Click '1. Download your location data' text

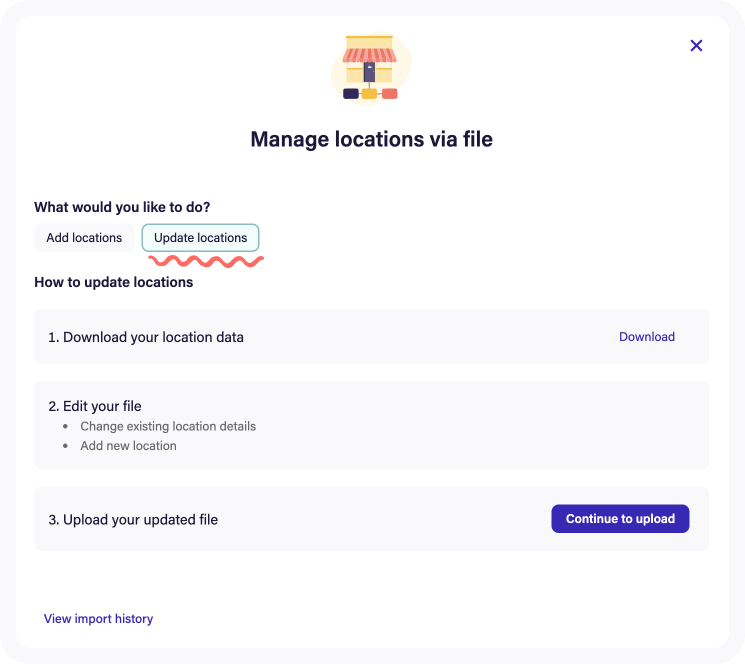[x=146, y=337]
